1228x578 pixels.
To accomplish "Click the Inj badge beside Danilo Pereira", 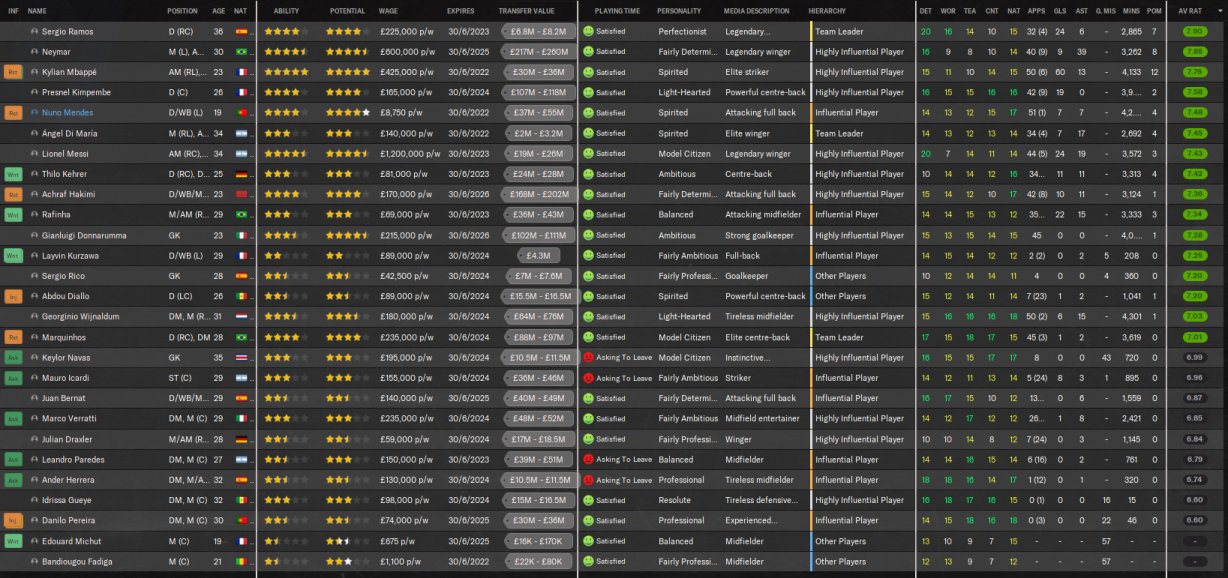I will pos(13,521).
